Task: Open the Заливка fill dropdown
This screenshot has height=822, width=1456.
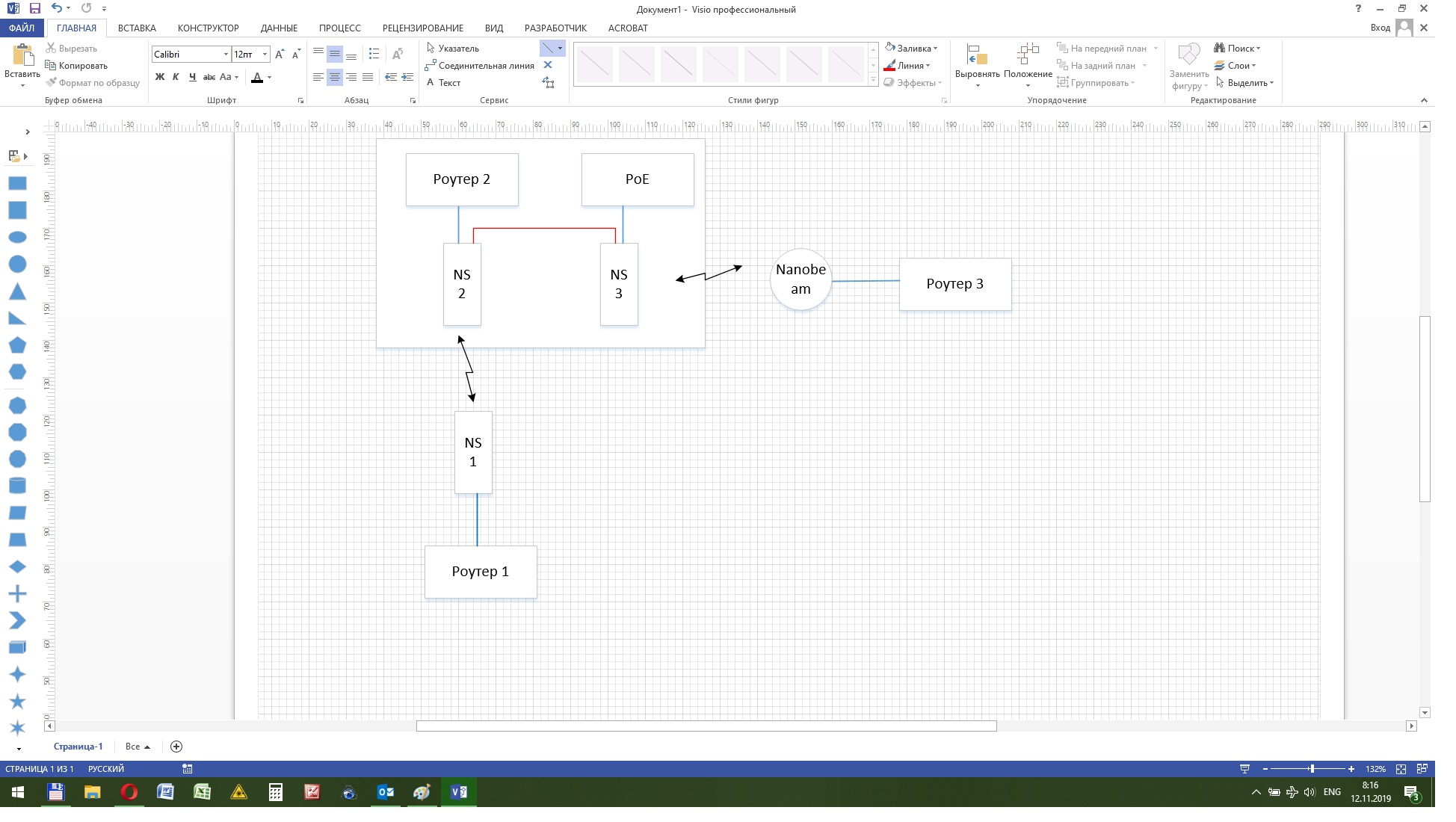Action: pos(911,49)
